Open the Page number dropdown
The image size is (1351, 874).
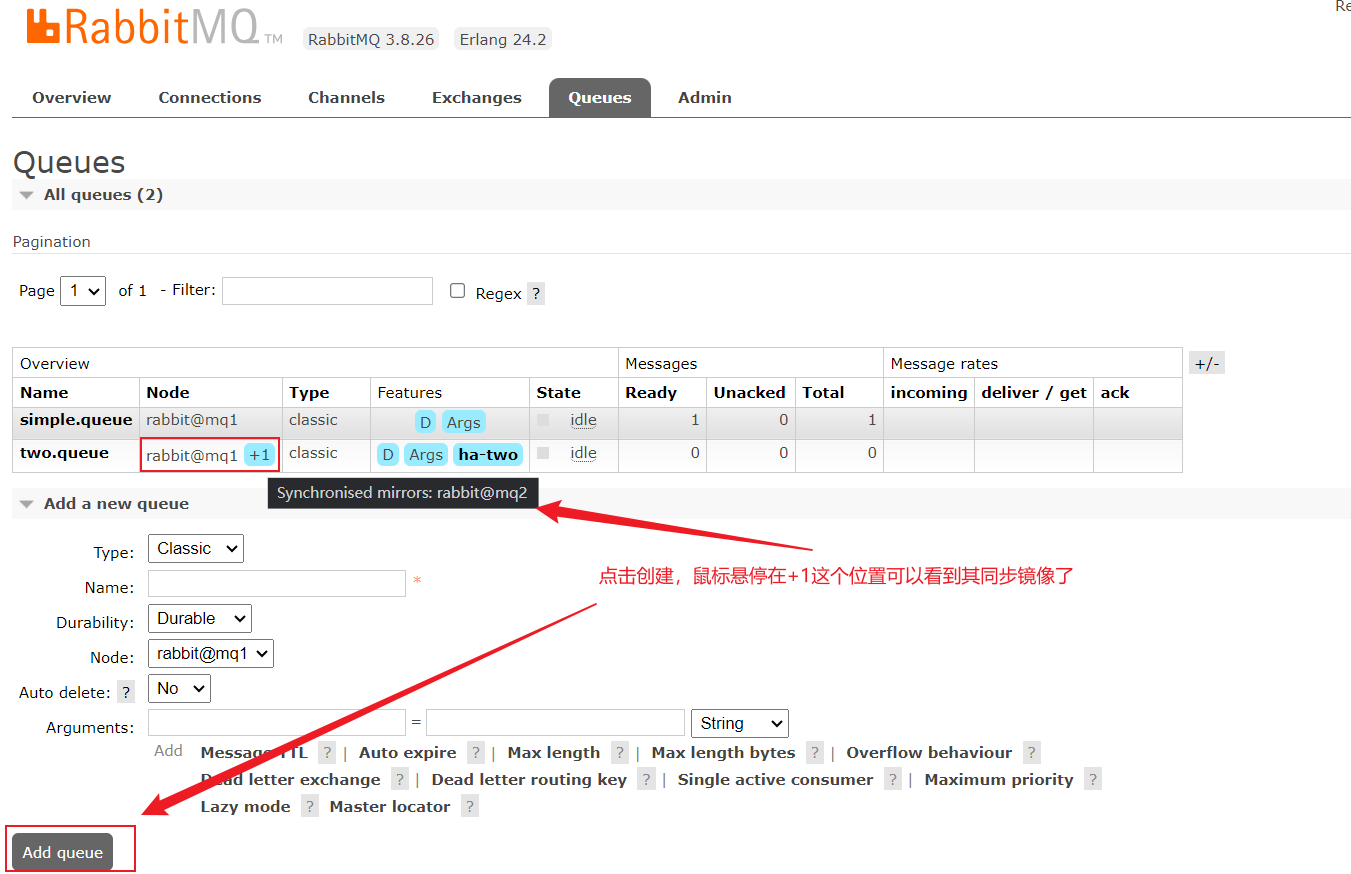tap(83, 291)
